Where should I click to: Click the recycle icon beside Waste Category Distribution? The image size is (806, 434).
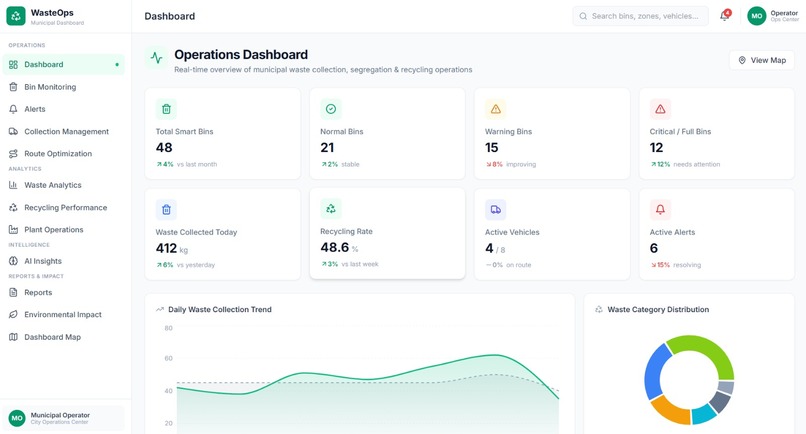point(599,310)
